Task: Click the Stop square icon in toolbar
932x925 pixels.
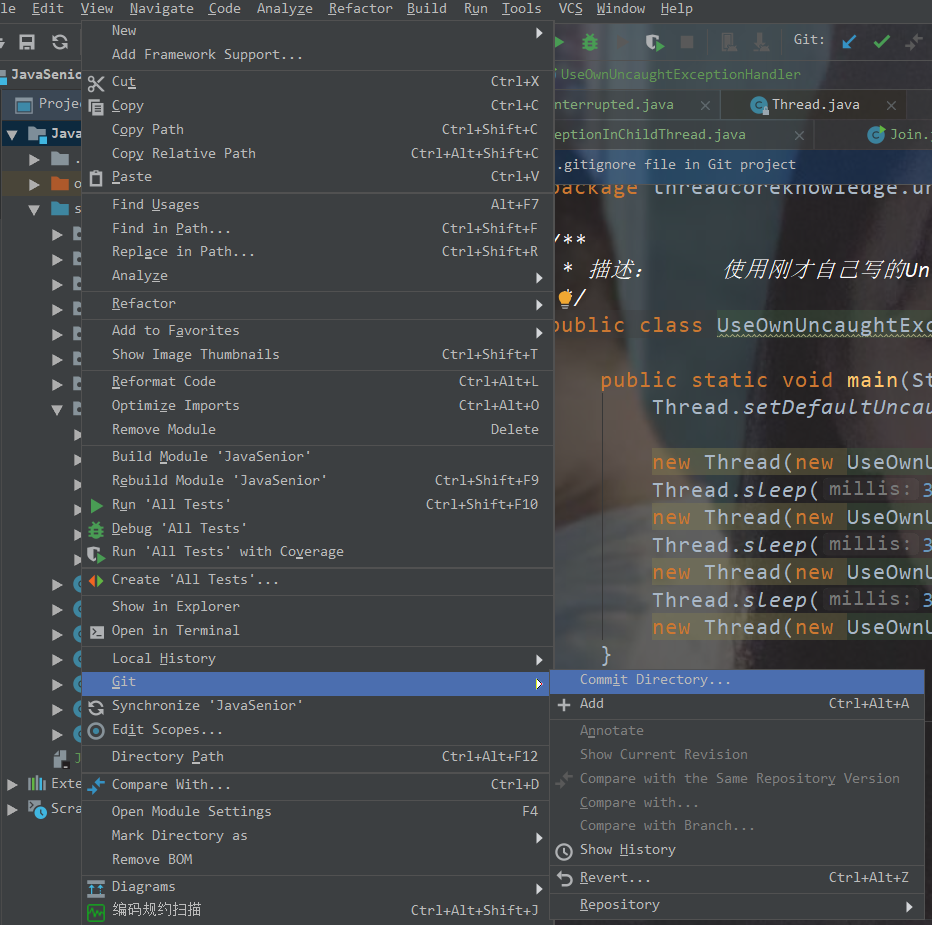Action: coord(687,42)
